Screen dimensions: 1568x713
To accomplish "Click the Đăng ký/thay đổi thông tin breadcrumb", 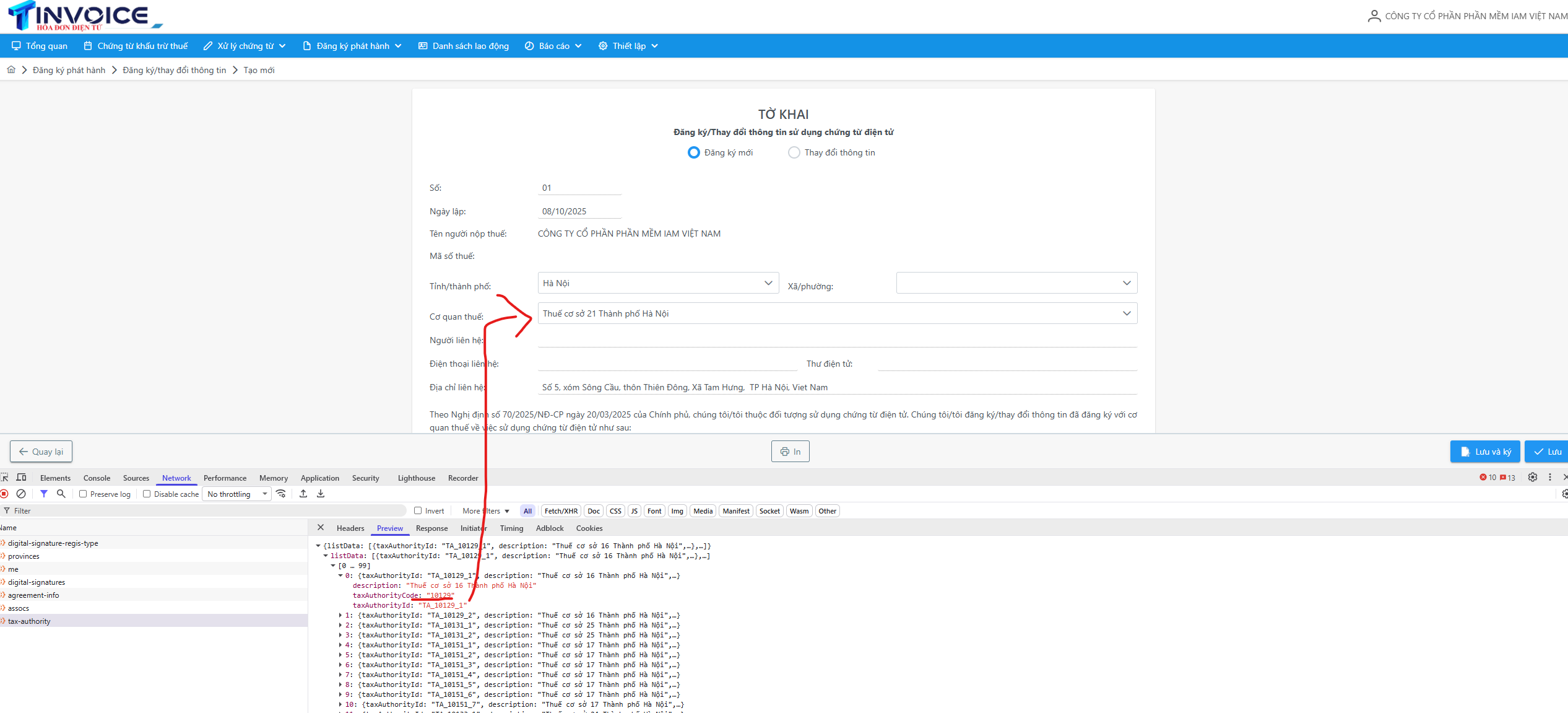I will (x=175, y=70).
